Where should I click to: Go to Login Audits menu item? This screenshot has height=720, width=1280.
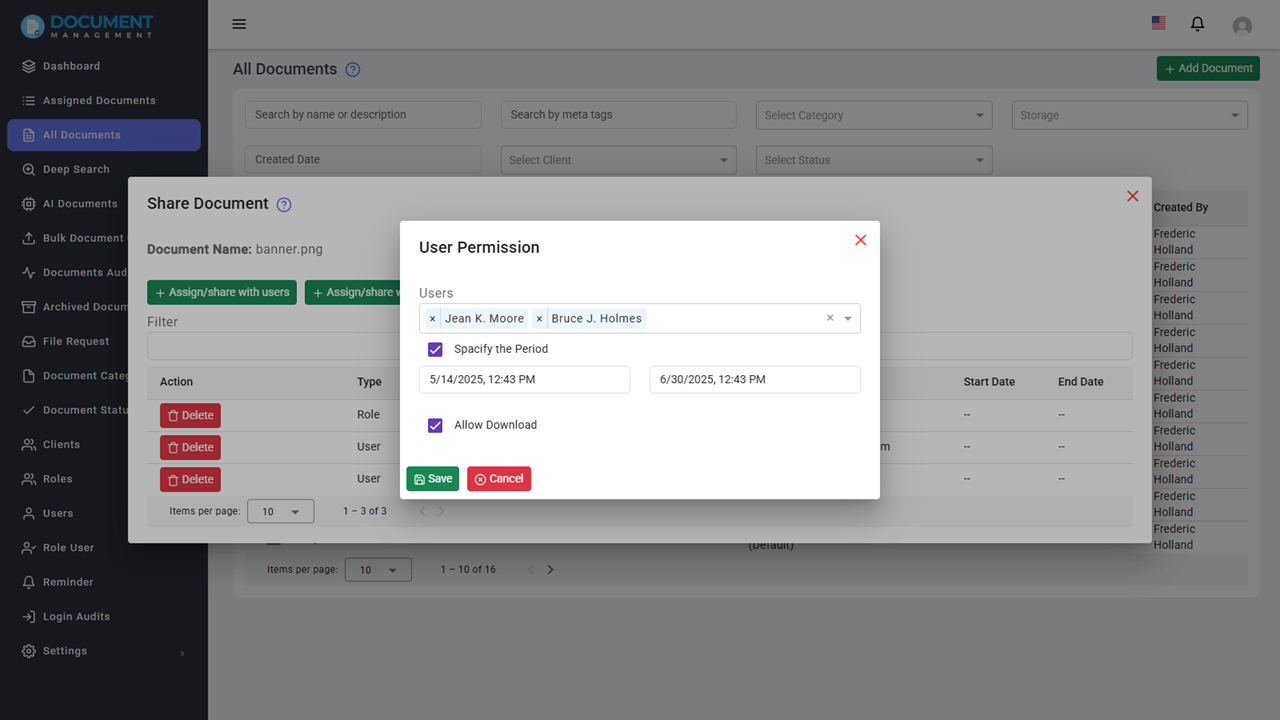(76, 616)
